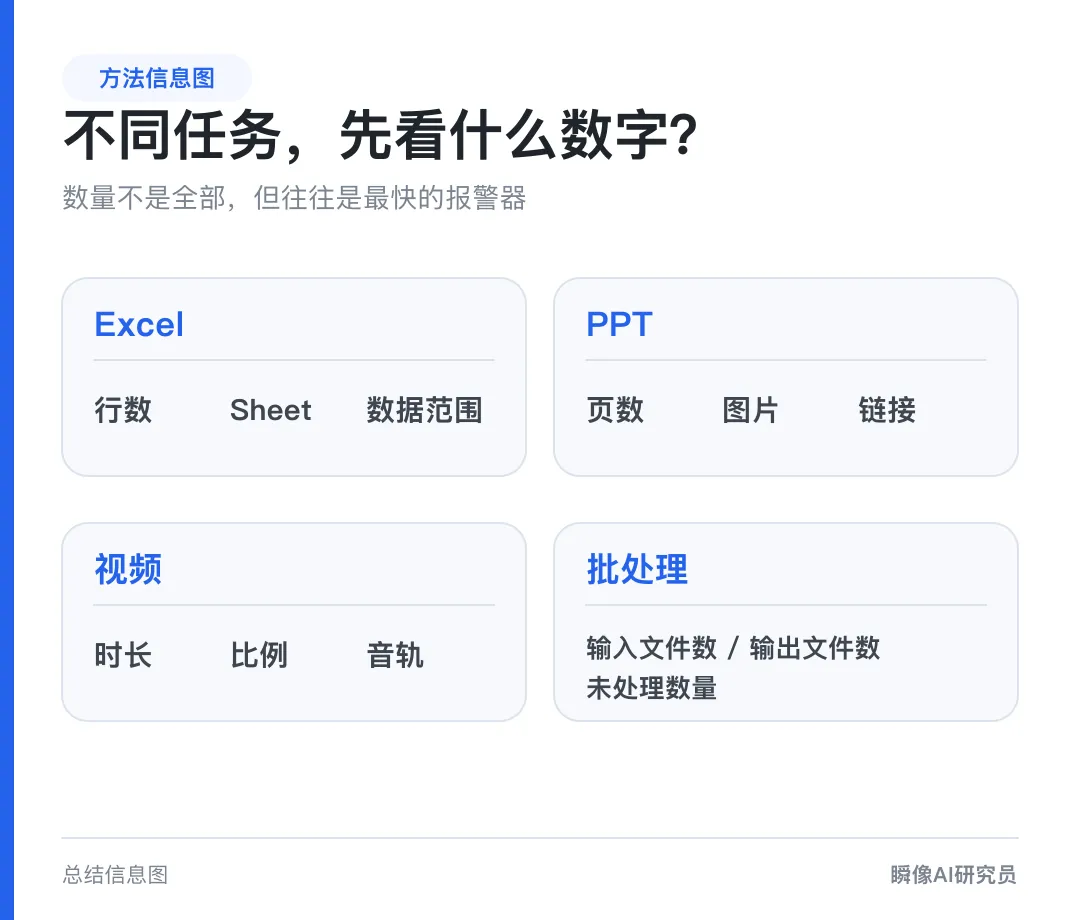Select the 图片 item under PPT
This screenshot has height=920, width=1080.
point(751,410)
